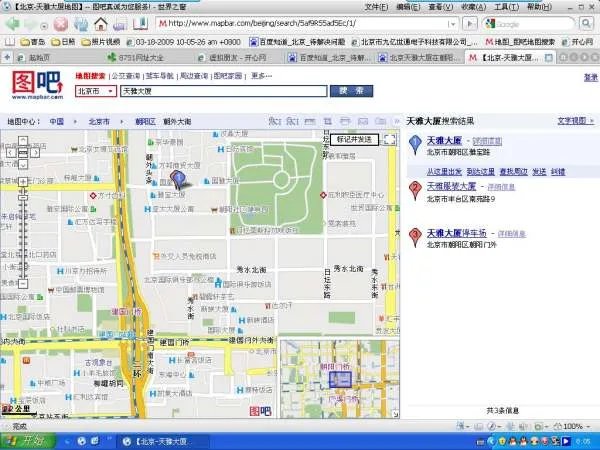The width and height of the screenshot is (600, 450).
Task: Click the fullscreen map expand icon
Action: 390,139
